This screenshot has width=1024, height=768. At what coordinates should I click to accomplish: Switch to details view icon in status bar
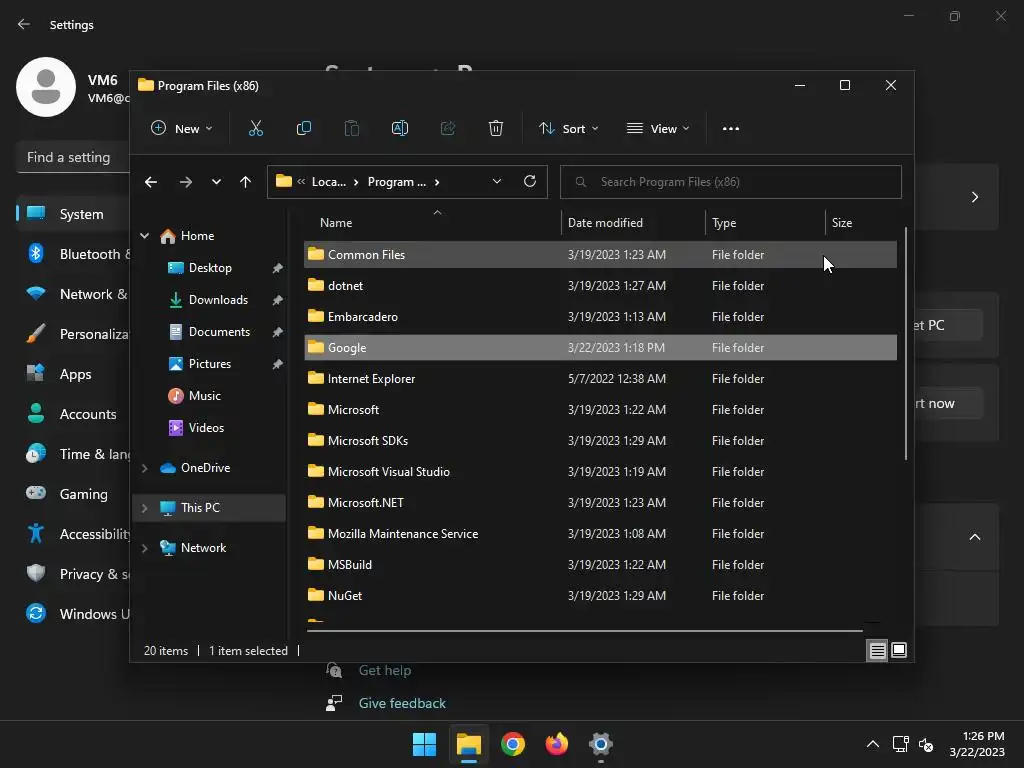tap(877, 650)
